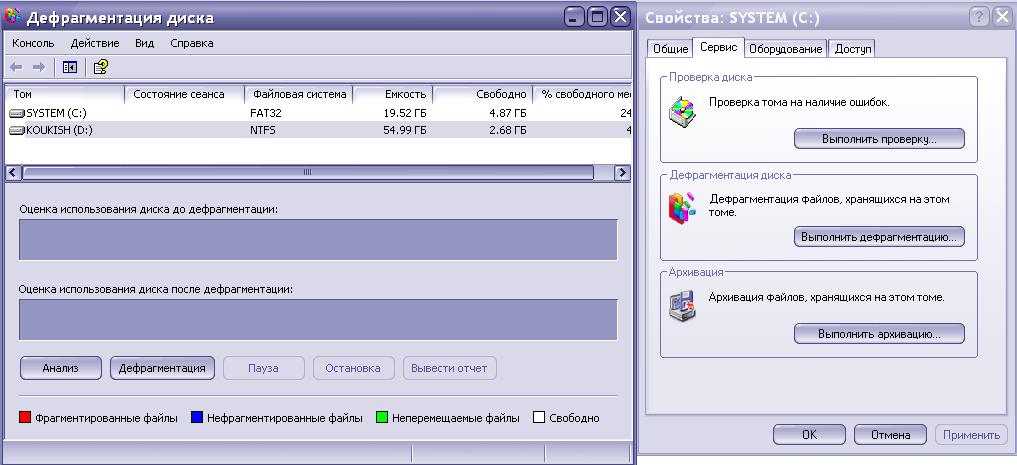Image resolution: width=1017 pixels, height=465 pixels.
Task: Confirm with the OK button
Action: [x=809, y=435]
